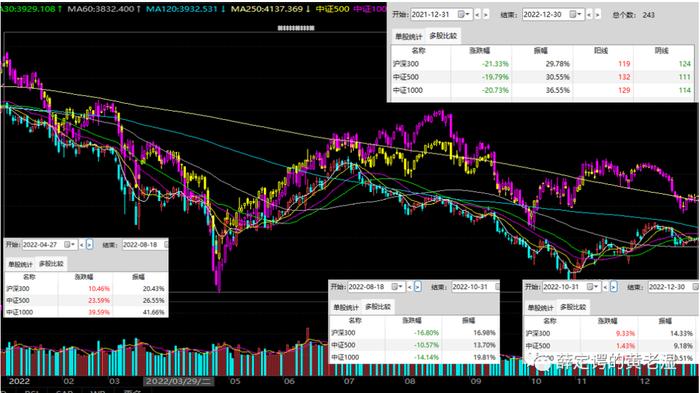The width and height of the screenshot is (700, 393).
Task: Switch to 单股统计 tab in April-August panel
Action: [20, 264]
